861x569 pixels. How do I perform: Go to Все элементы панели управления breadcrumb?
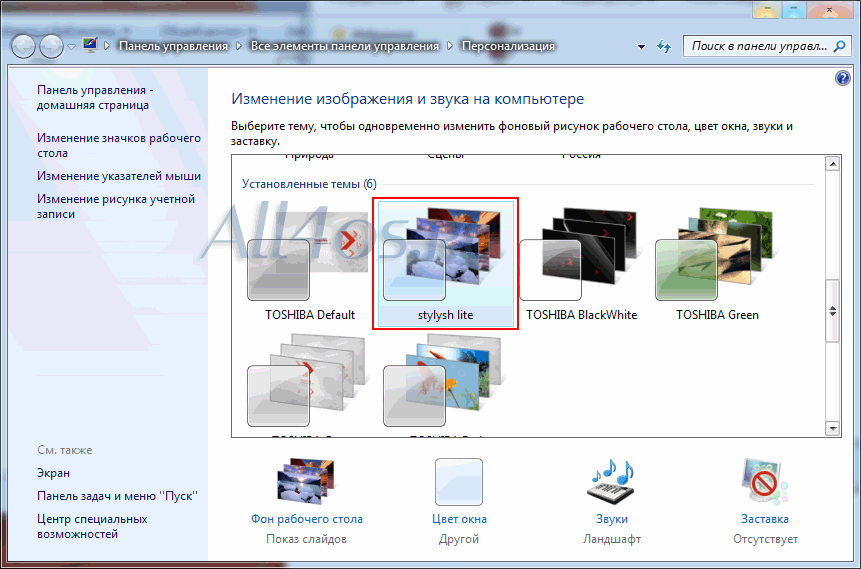coord(345,46)
